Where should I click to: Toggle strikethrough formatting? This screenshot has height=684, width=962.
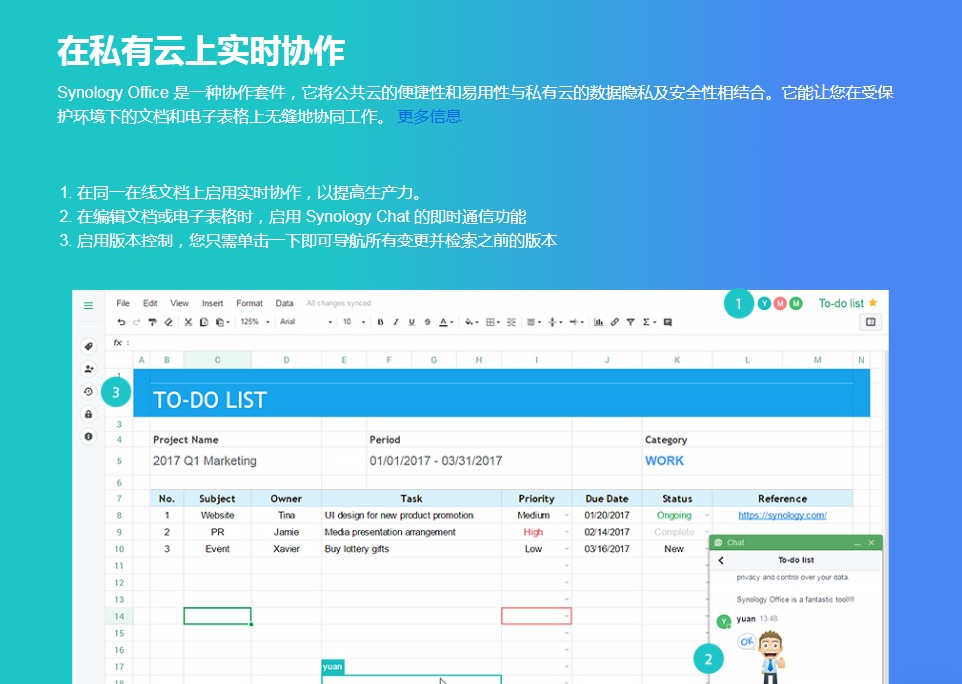(x=428, y=322)
